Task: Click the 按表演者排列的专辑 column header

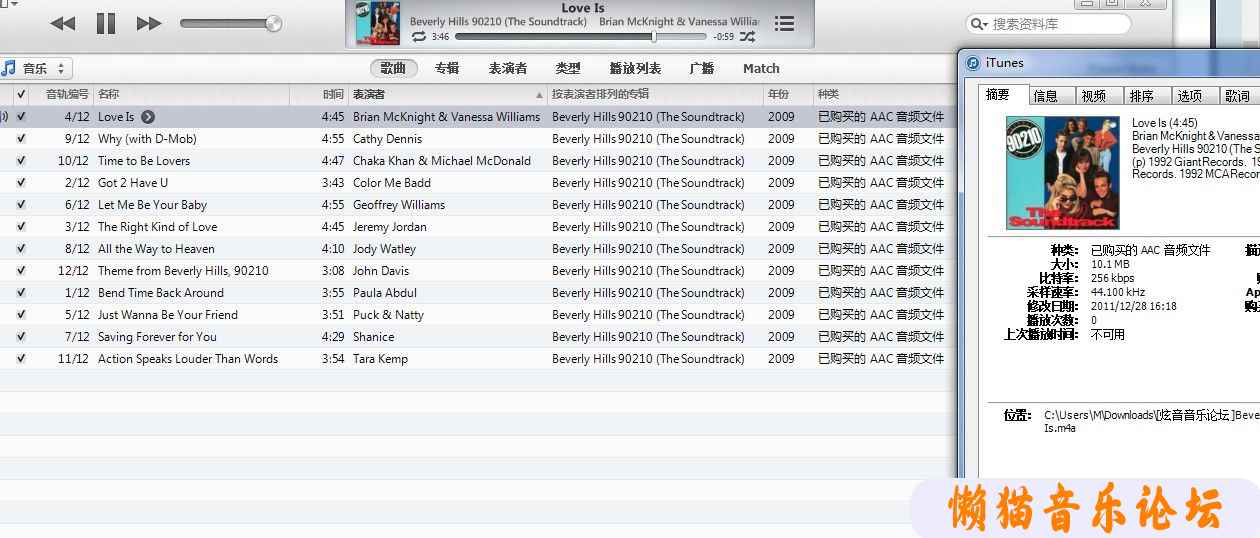Action: coord(655,94)
